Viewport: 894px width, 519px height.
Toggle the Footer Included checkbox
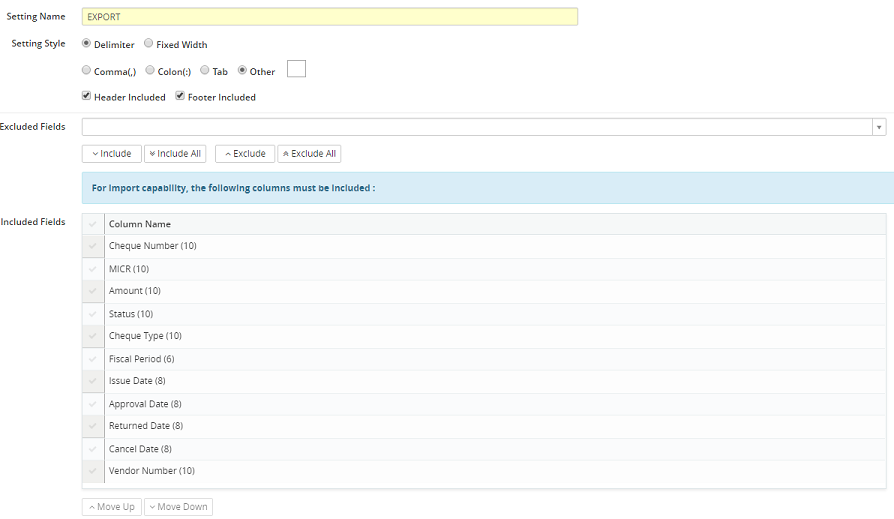[x=180, y=97]
